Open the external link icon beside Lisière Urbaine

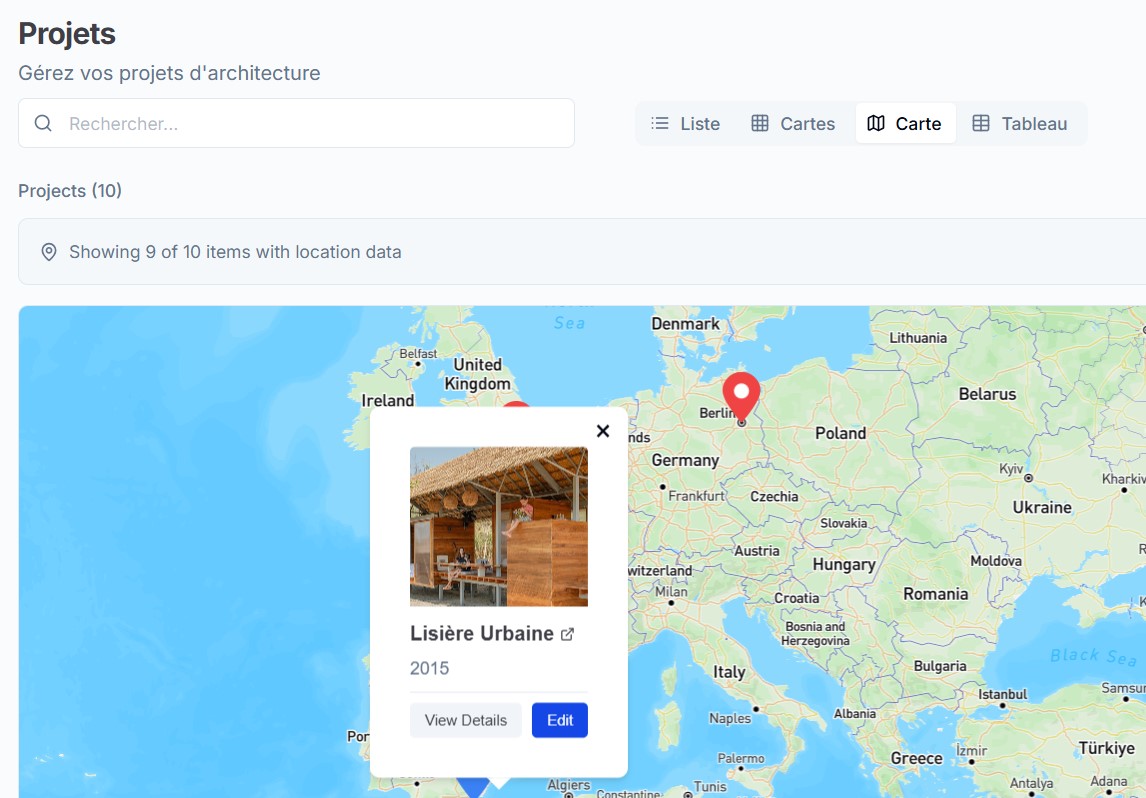click(x=568, y=635)
